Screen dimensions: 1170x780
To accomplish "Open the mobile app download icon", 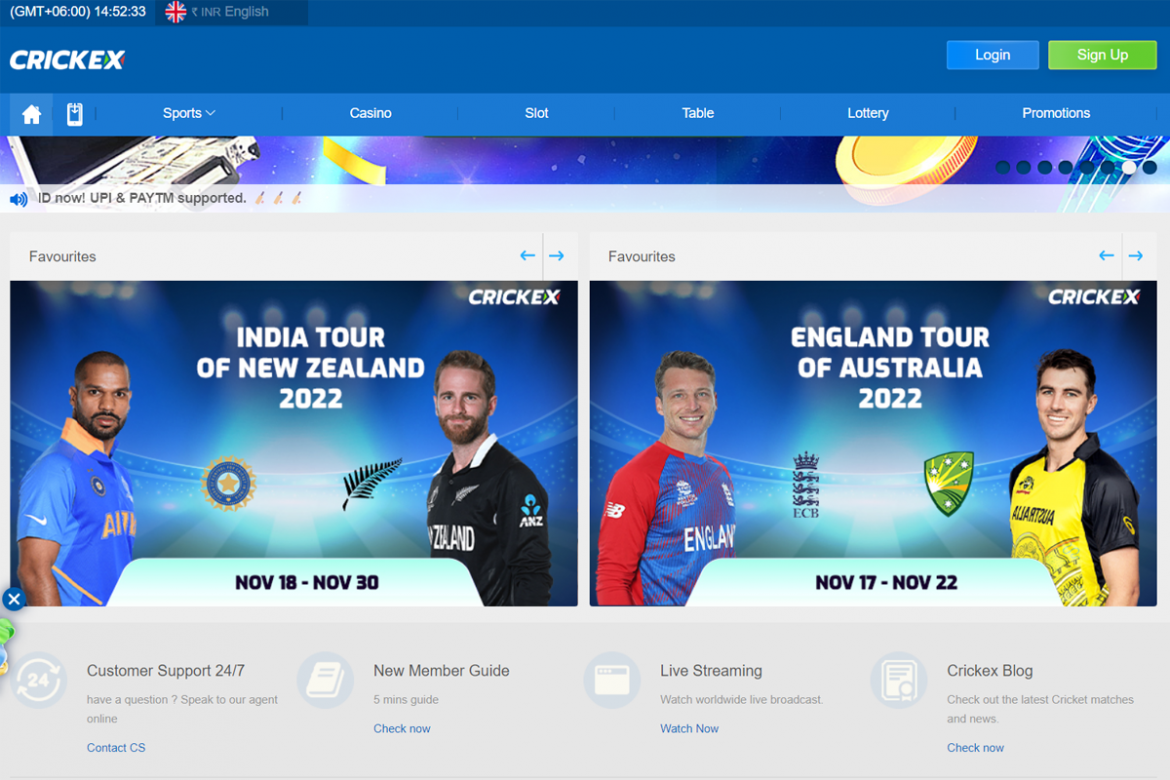I will coord(75,114).
